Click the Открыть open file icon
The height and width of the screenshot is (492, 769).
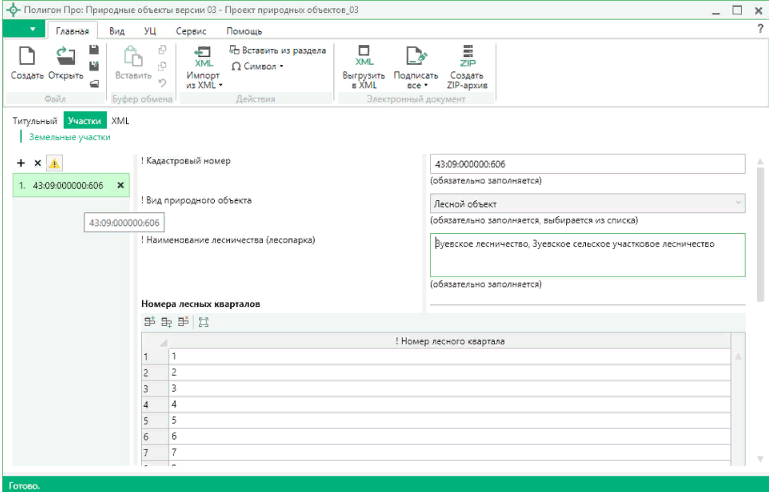(x=65, y=56)
